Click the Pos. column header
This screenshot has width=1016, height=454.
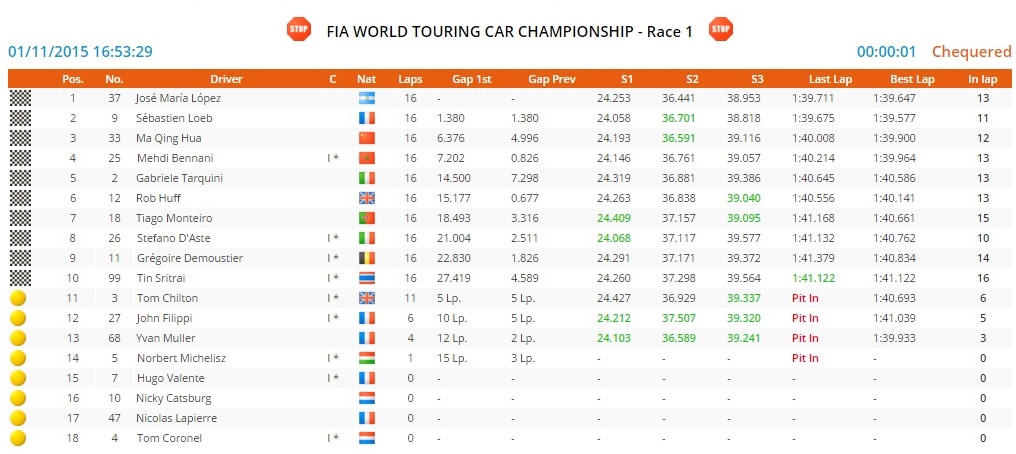click(73, 78)
